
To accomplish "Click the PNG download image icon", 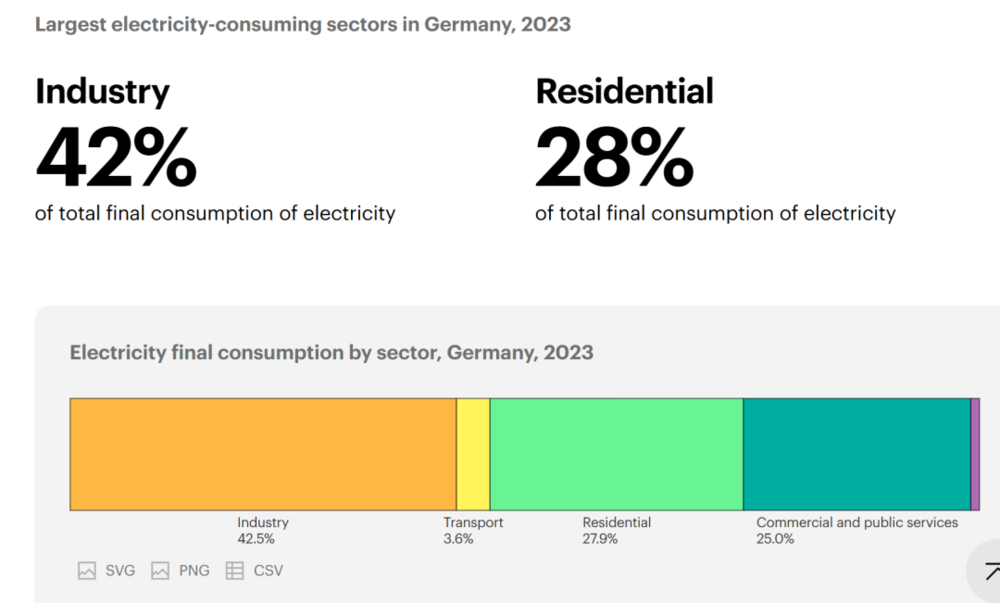I will click(x=160, y=571).
